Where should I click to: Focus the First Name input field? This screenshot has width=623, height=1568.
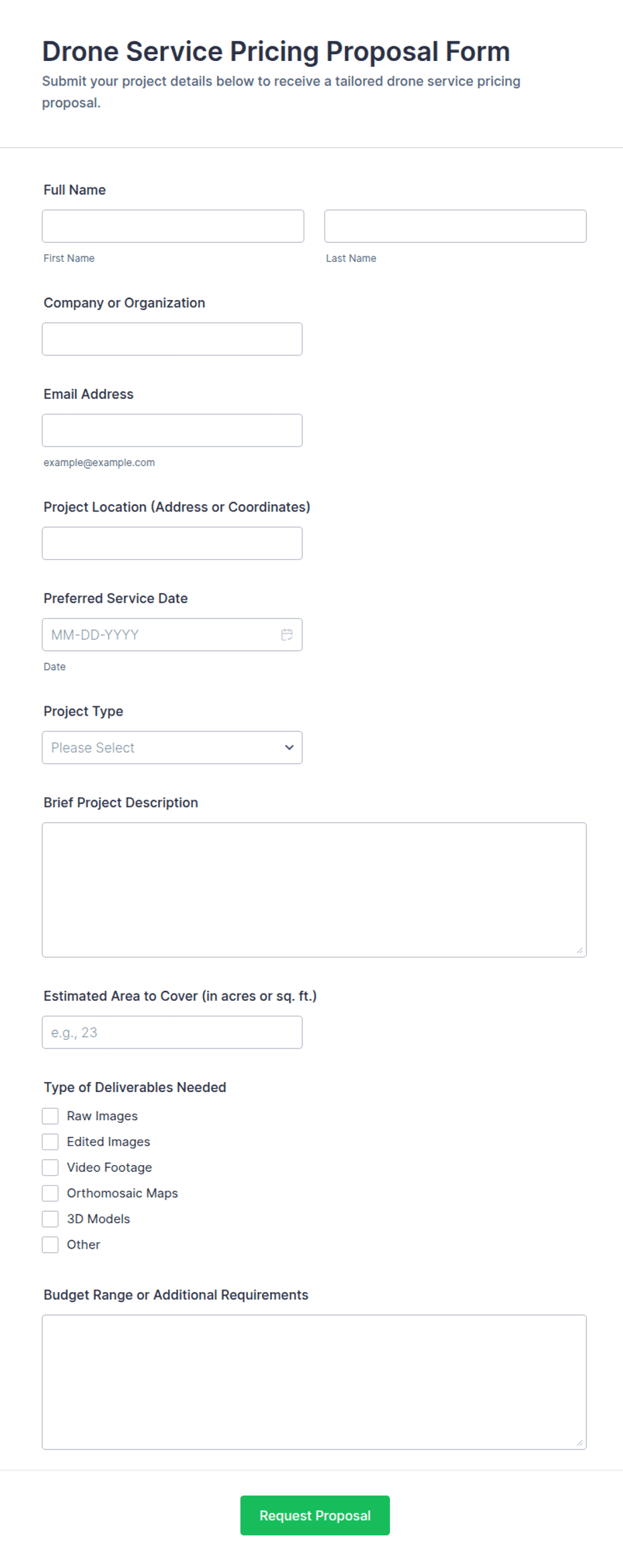[x=173, y=226]
